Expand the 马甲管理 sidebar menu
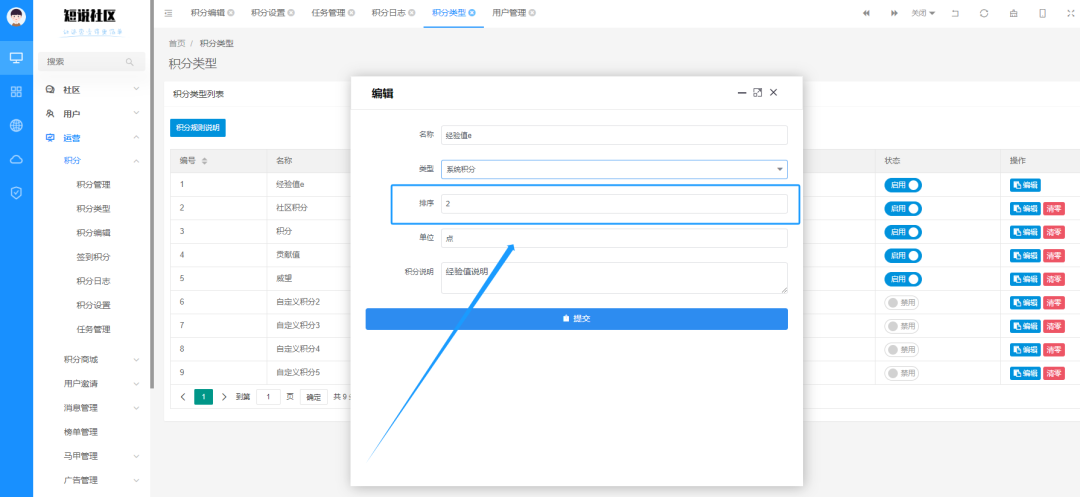The width and height of the screenshot is (1080, 497). click(x=101, y=456)
